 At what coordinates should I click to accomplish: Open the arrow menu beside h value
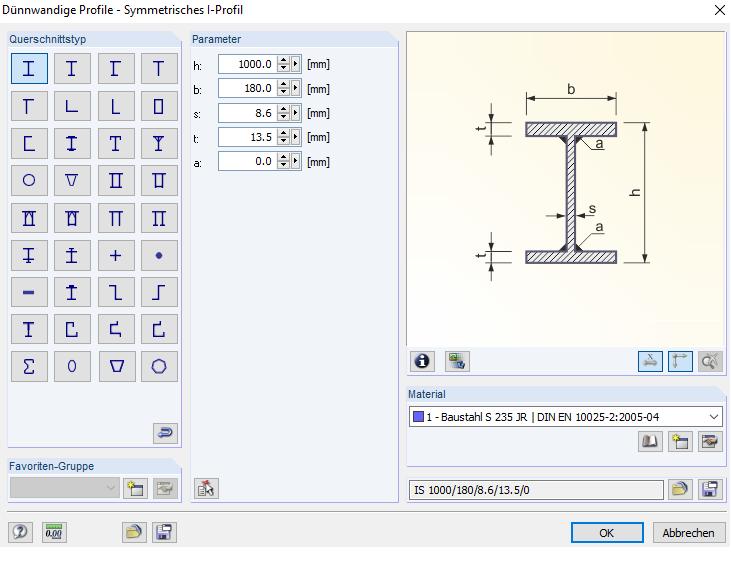pos(296,64)
